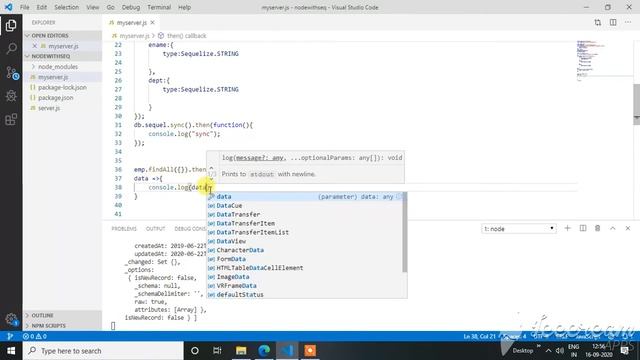Kill the terminal with trash icon
Viewport: 640px width, 360px height.
click(x=598, y=229)
